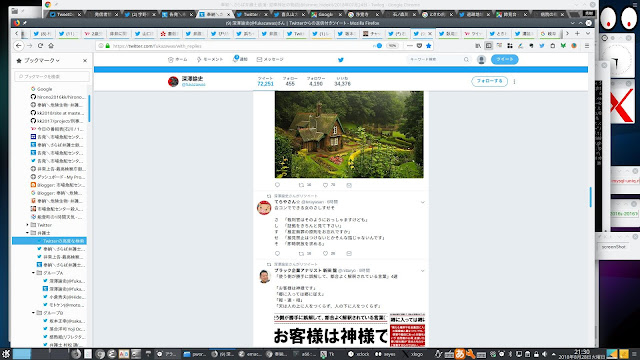Click the Twitter bird extension icon in toolbar
Viewport: 640px width, 360px height.
[542, 46]
